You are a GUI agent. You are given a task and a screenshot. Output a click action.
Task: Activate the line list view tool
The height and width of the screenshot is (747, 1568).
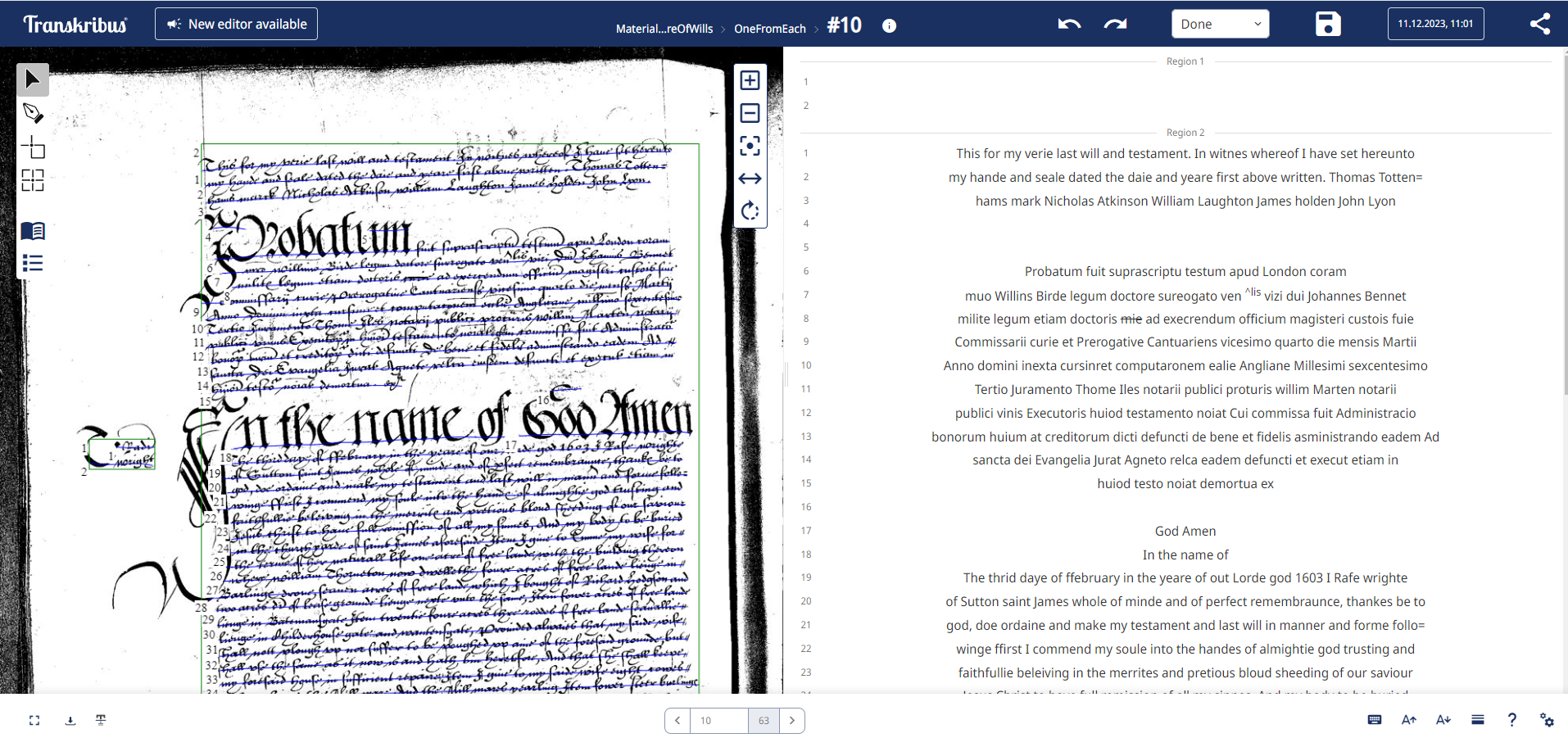pyautogui.click(x=33, y=263)
